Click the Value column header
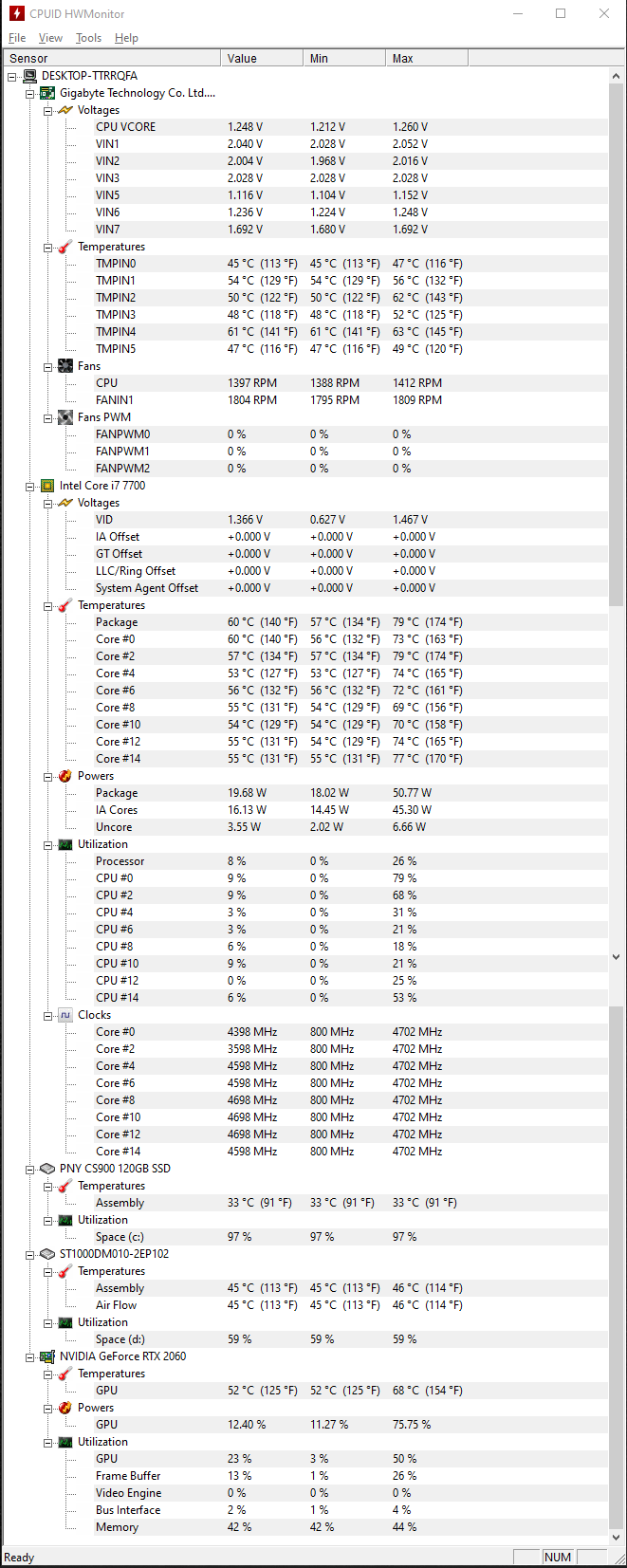This screenshot has width=627, height=1568. click(262, 58)
